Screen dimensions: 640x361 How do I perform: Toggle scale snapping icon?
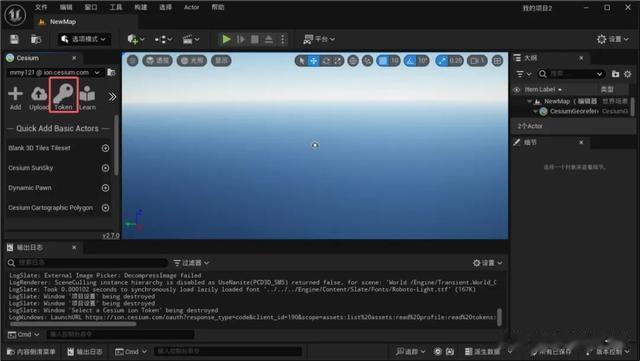(442, 61)
